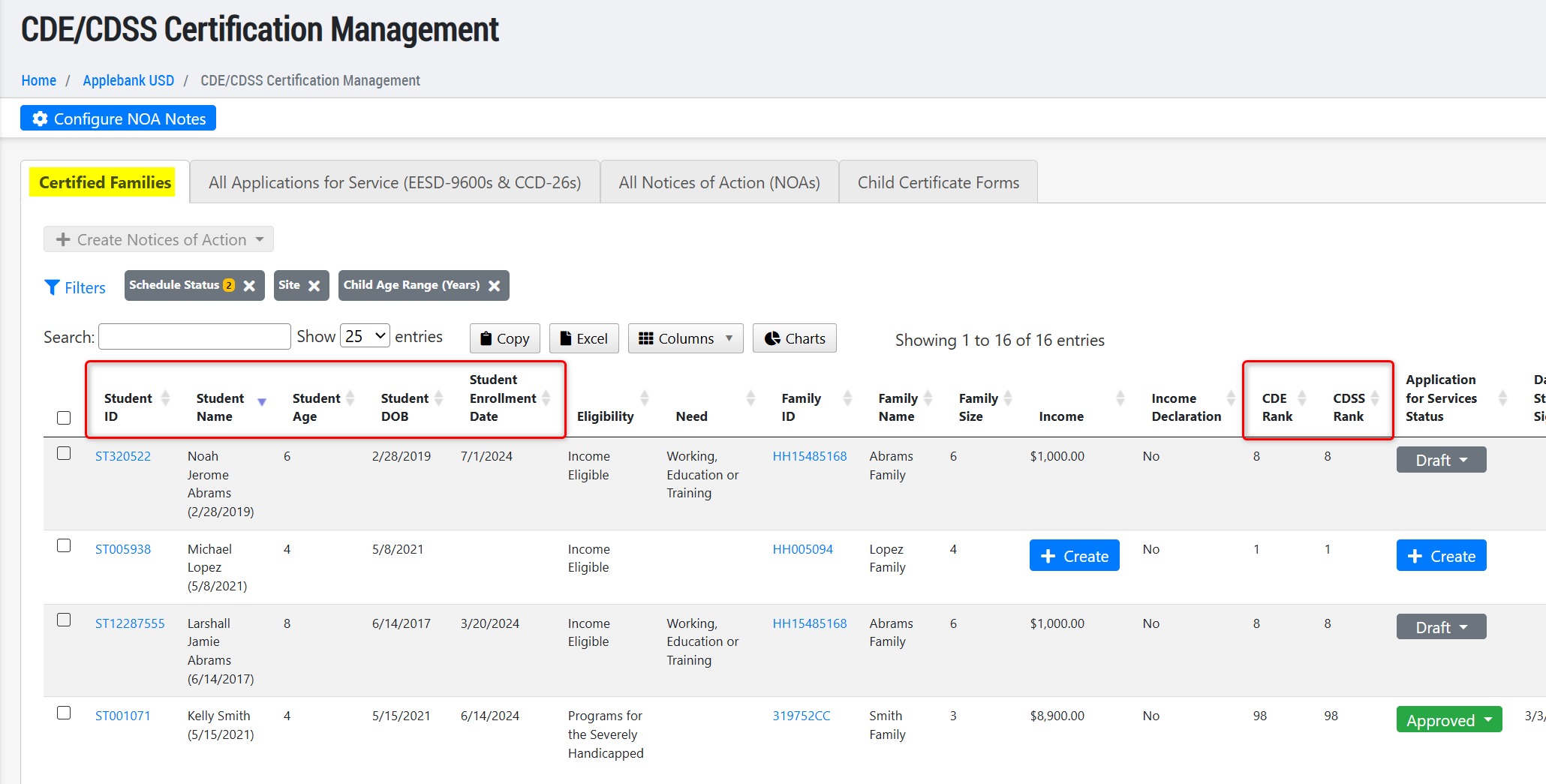
Task: Clear the Child Age Range filter X
Action: click(x=494, y=286)
